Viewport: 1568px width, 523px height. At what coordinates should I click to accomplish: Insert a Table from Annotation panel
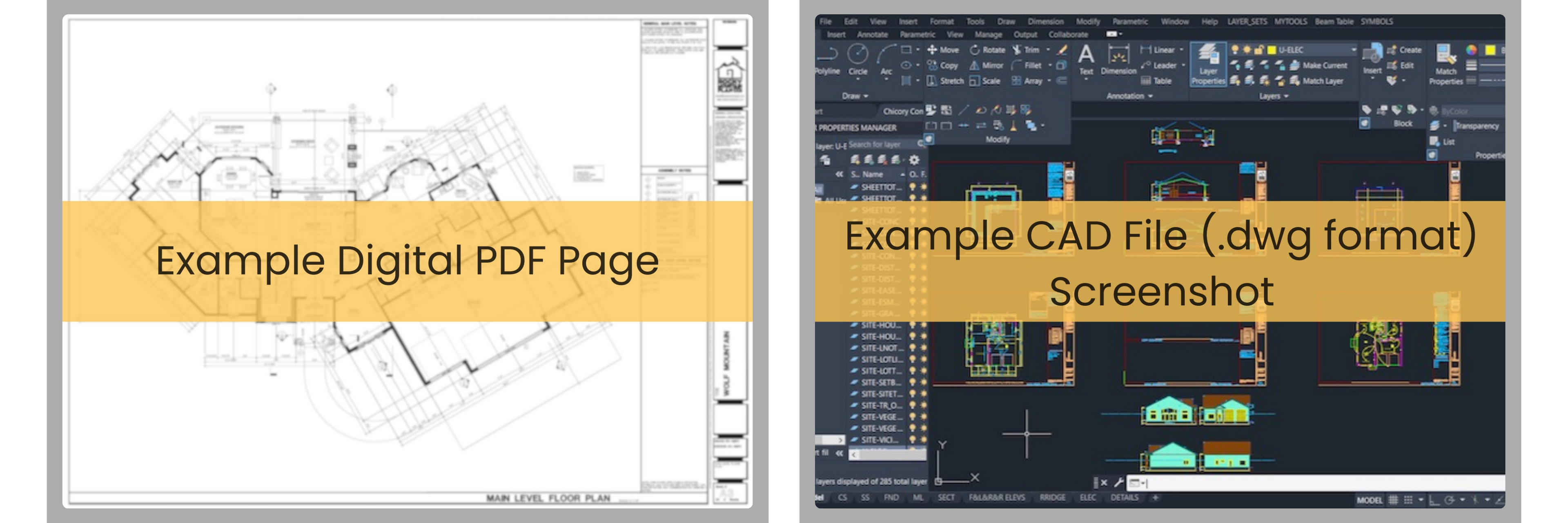click(1156, 80)
